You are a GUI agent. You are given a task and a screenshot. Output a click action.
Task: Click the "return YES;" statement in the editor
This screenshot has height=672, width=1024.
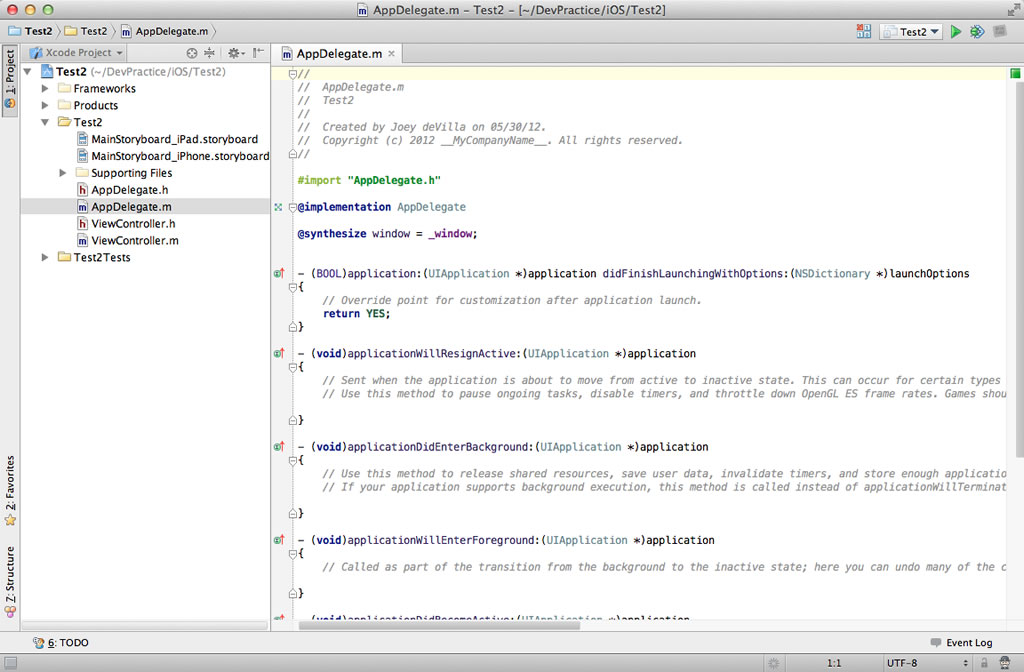pos(357,313)
